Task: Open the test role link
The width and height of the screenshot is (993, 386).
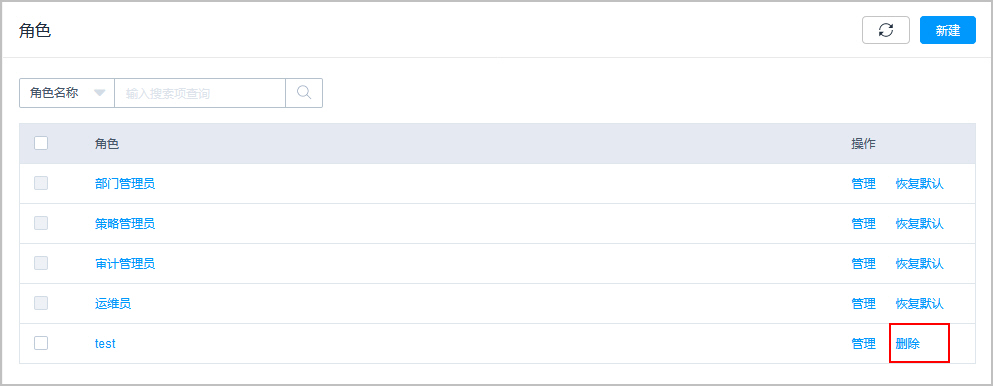Action: point(105,344)
